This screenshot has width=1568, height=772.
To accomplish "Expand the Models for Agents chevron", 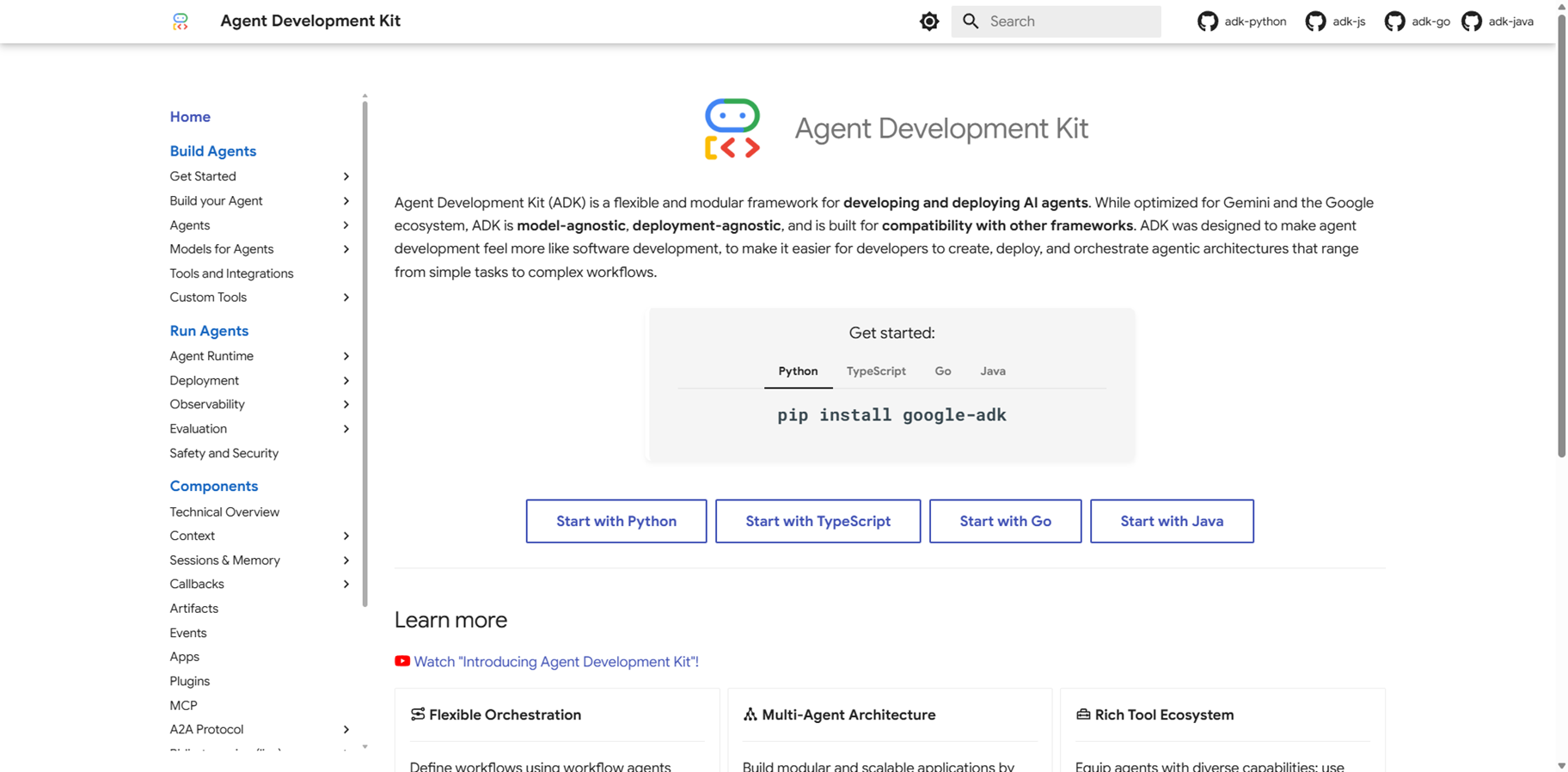I will [x=346, y=249].
